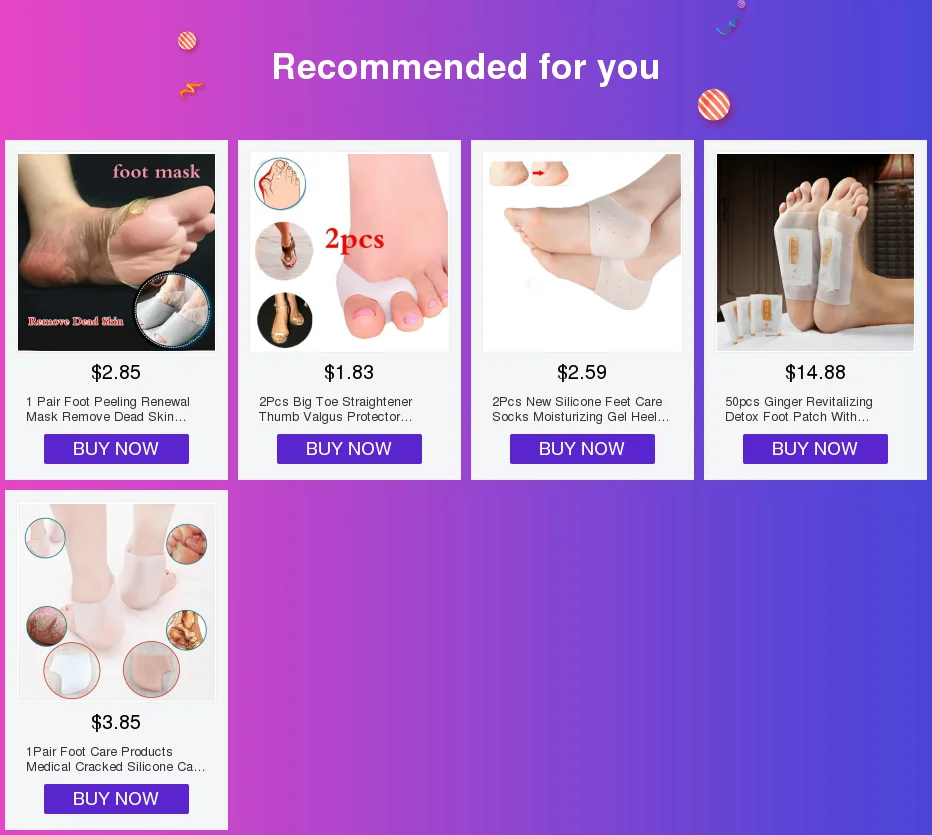The image size is (932, 835).
Task: Open the cracked heel silicone care image
Action: pyautogui.click(x=116, y=602)
